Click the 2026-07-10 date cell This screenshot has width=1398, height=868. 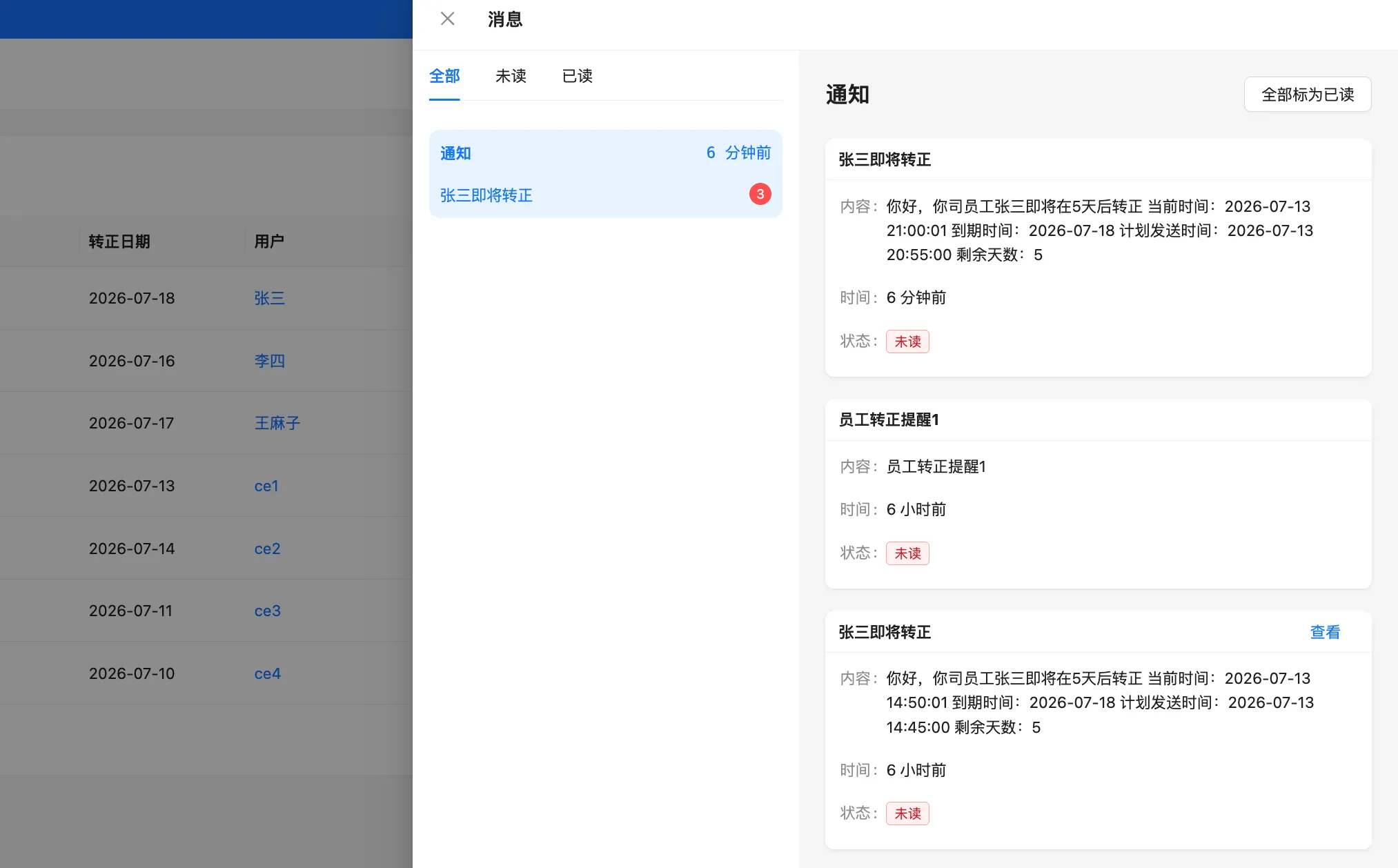(x=132, y=673)
